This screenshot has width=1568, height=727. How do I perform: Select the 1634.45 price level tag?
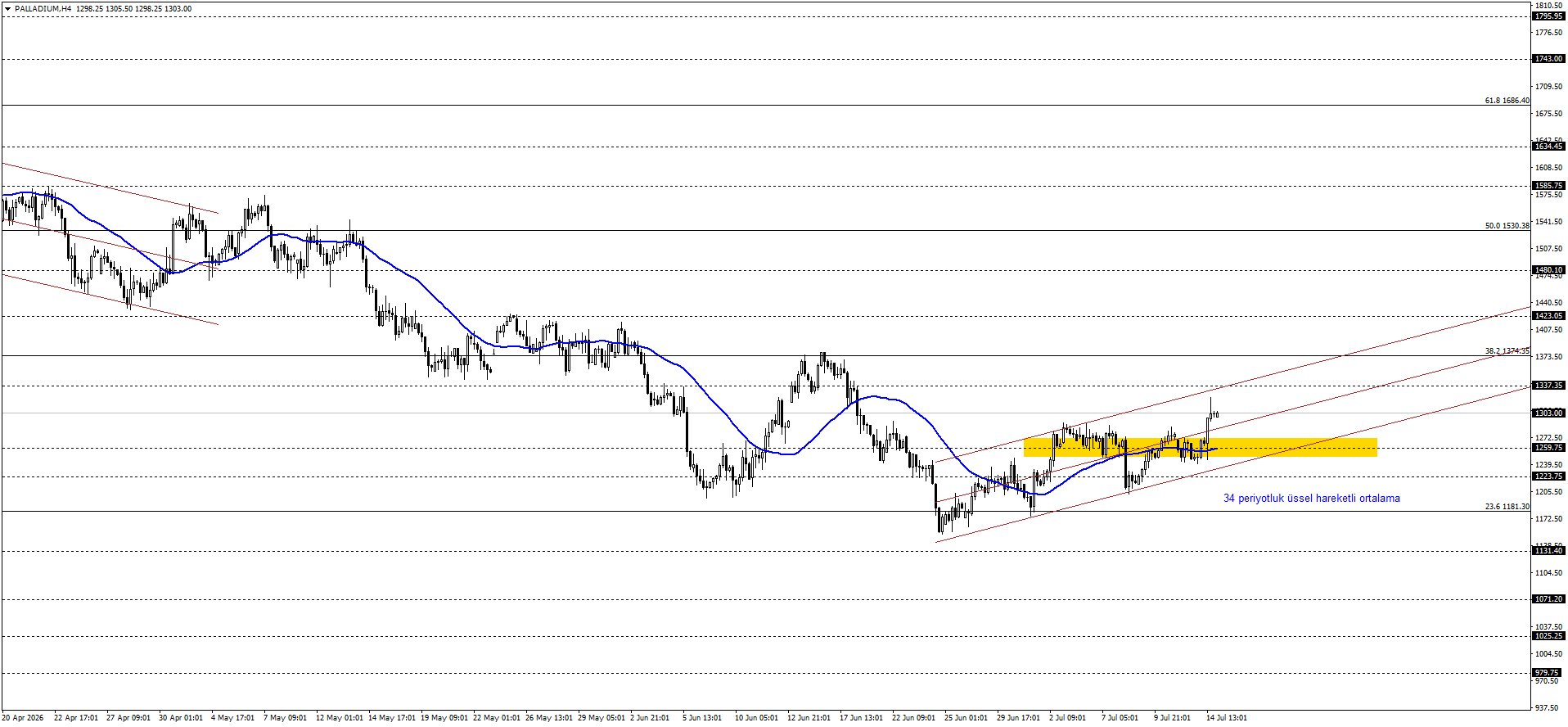tap(1548, 147)
